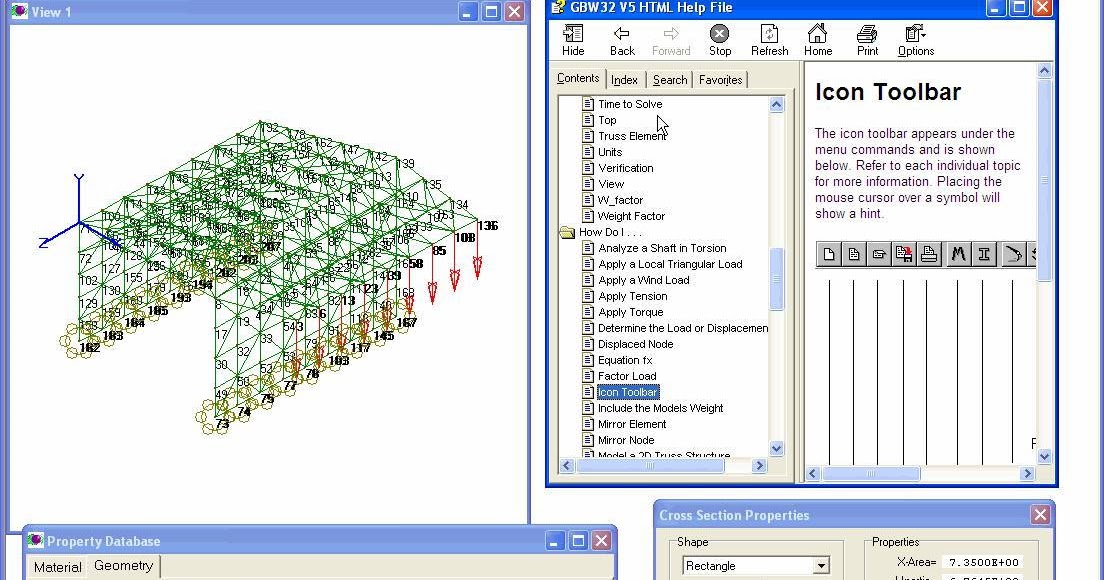Hide the help navigation pane

(x=572, y=40)
